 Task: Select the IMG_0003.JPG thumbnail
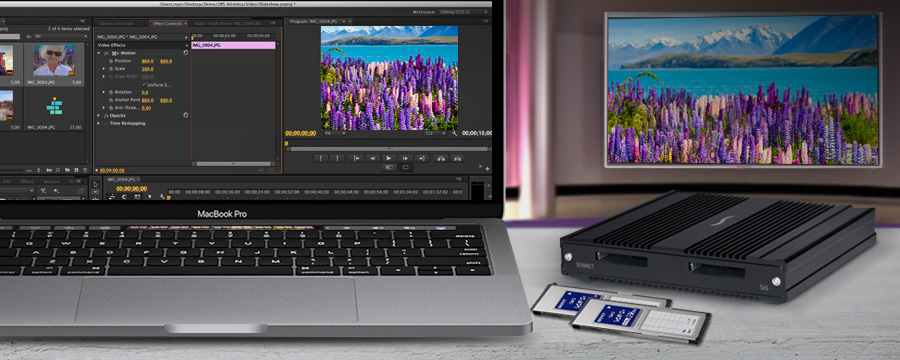pos(53,60)
